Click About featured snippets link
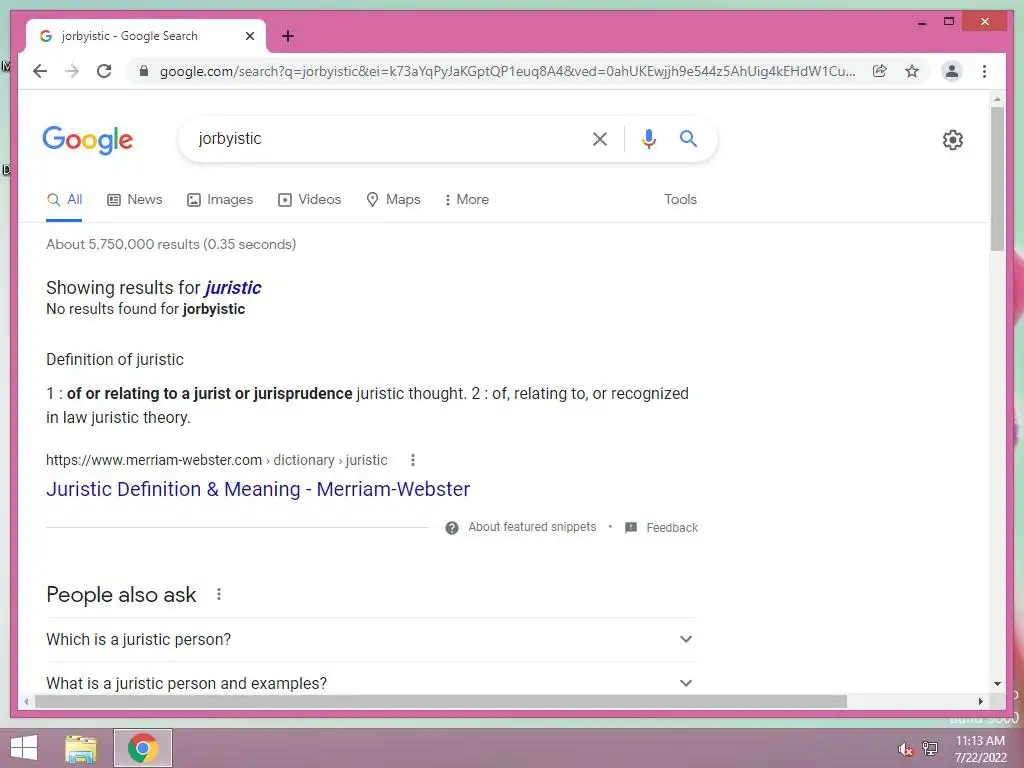1024x768 pixels. [532, 527]
